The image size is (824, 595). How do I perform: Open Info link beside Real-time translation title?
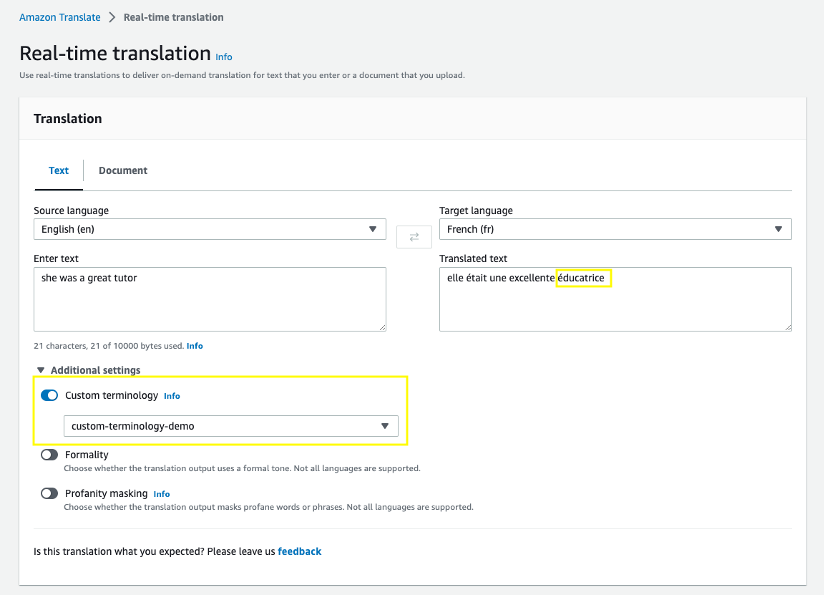point(224,57)
